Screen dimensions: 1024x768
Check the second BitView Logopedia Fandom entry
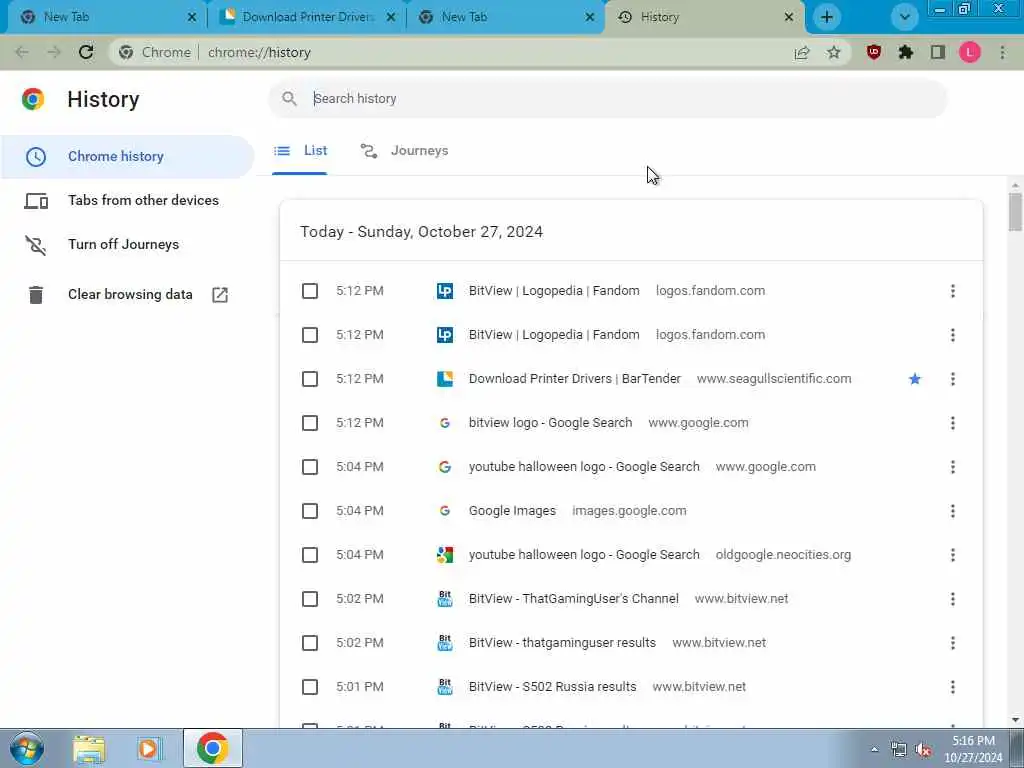click(310, 335)
